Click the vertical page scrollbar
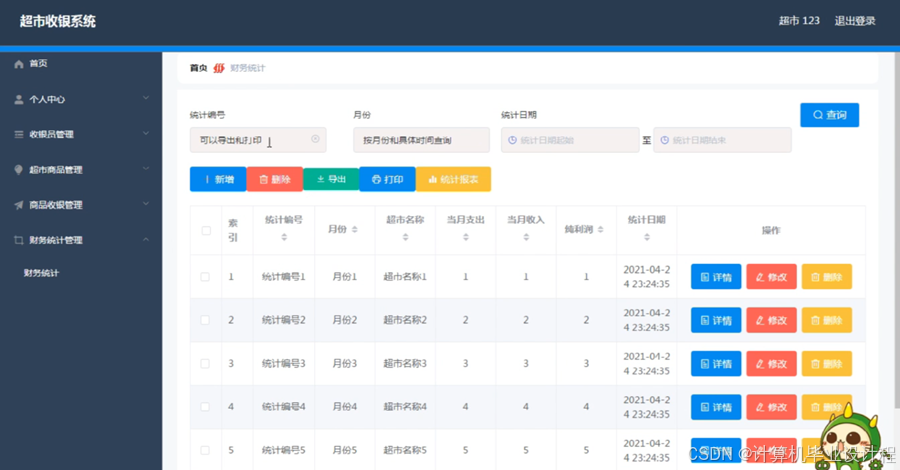900x470 pixels. pyautogui.click(x=897, y=230)
